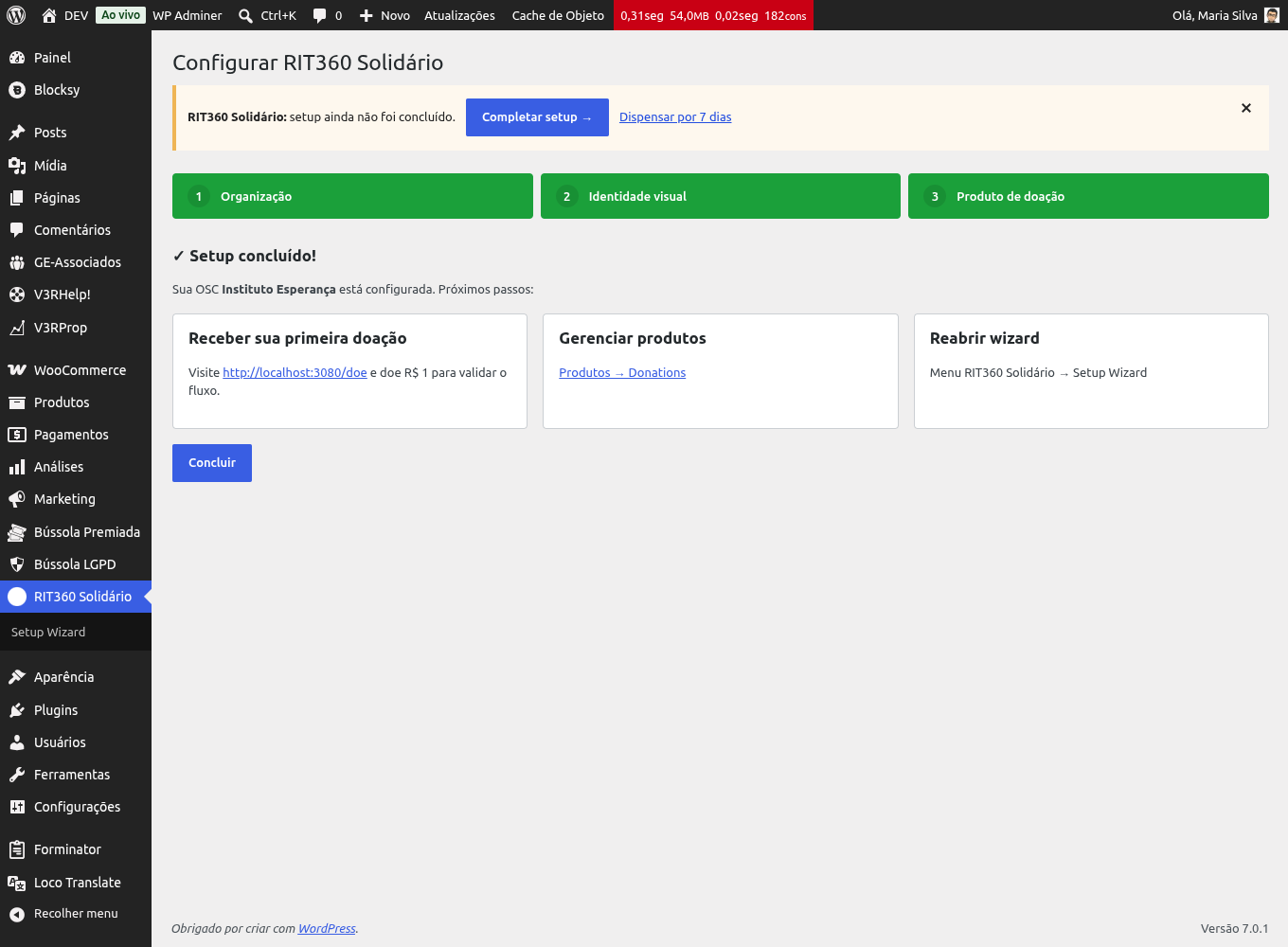Image resolution: width=1288 pixels, height=947 pixels.
Task: Click the Produtos archive icon
Action: (17, 402)
